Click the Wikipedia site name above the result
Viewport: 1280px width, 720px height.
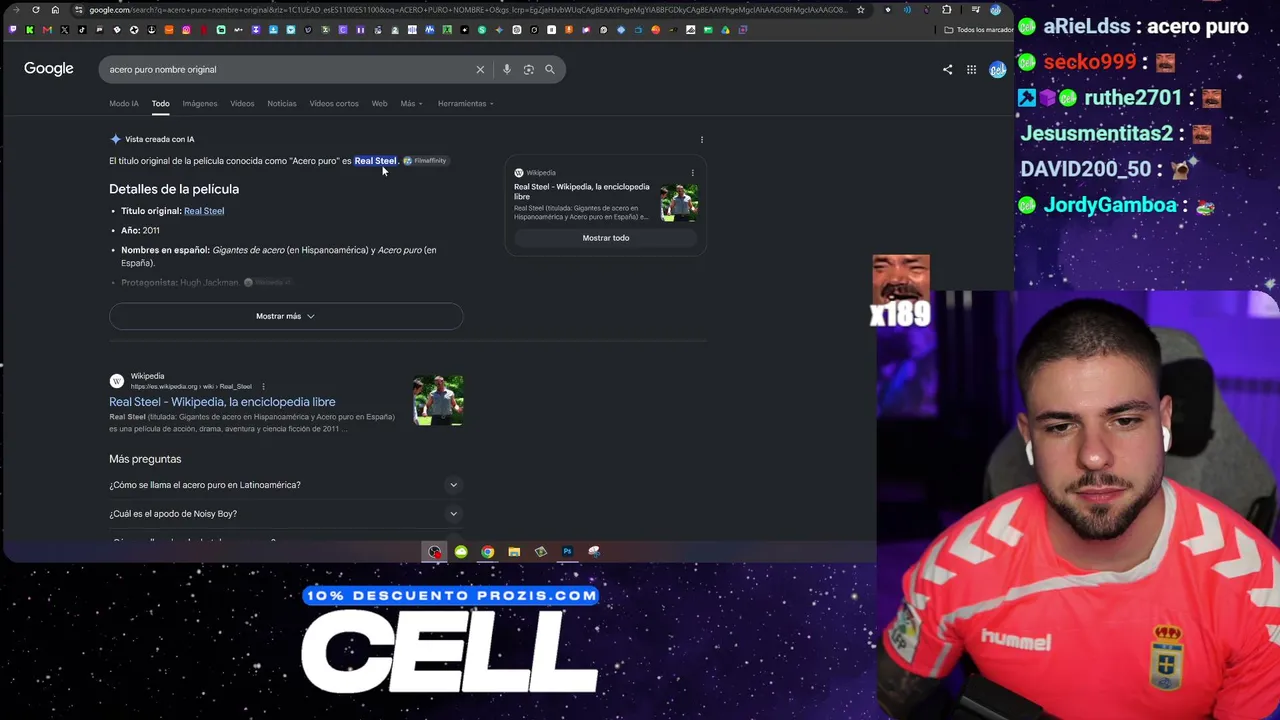point(147,376)
